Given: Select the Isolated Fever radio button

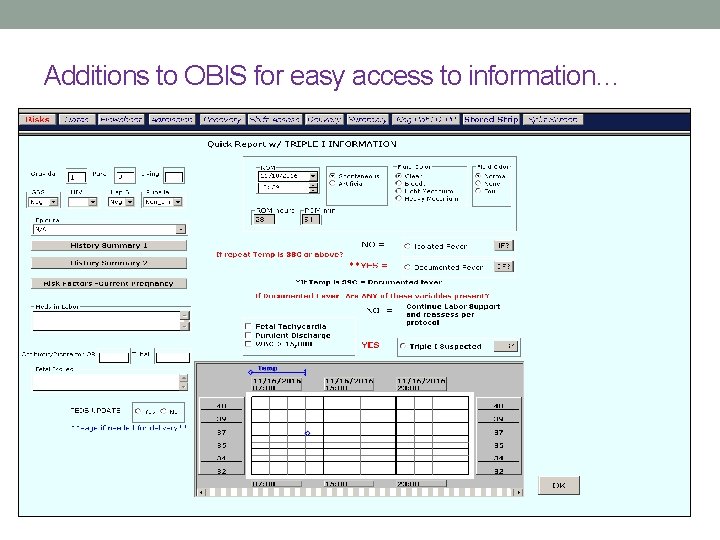Looking at the screenshot, I should tap(407, 246).
